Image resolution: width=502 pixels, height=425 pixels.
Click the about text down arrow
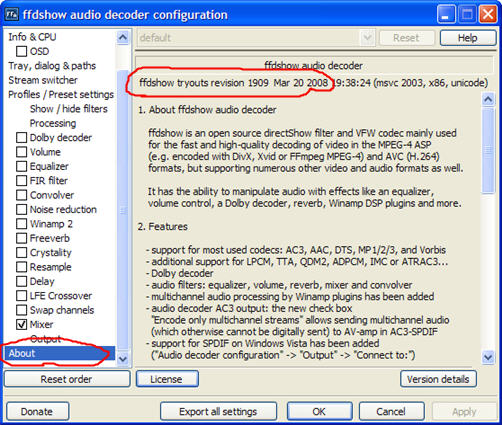(x=488, y=358)
